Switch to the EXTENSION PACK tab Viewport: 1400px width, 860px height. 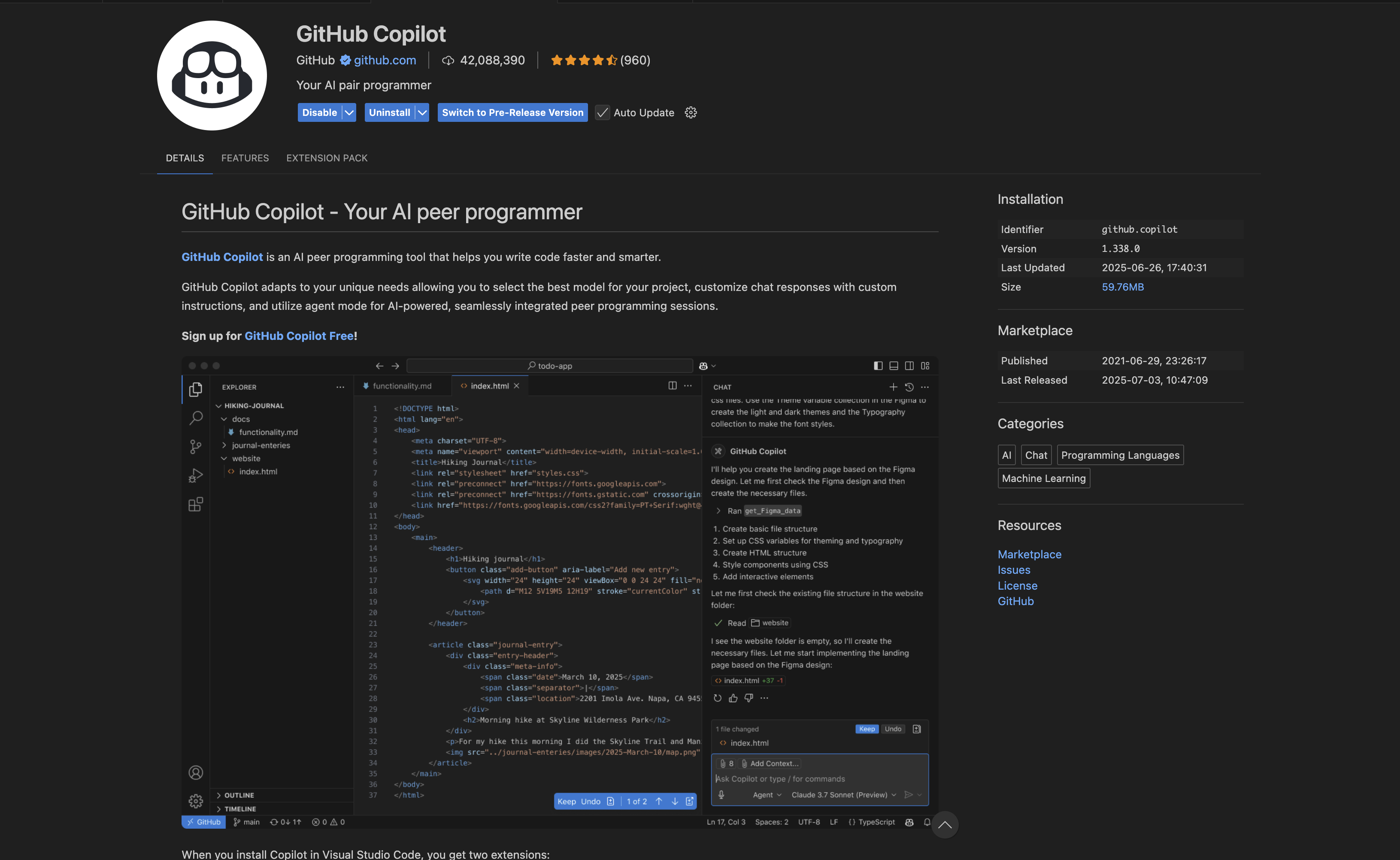click(327, 158)
